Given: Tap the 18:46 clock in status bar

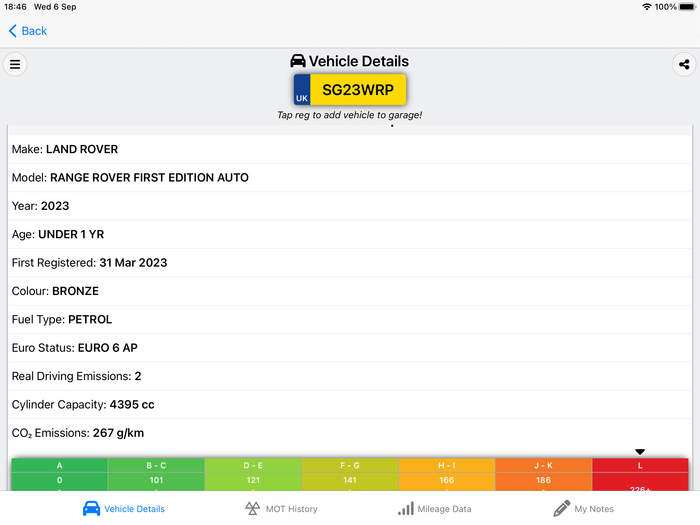Looking at the screenshot, I should 15,7.
